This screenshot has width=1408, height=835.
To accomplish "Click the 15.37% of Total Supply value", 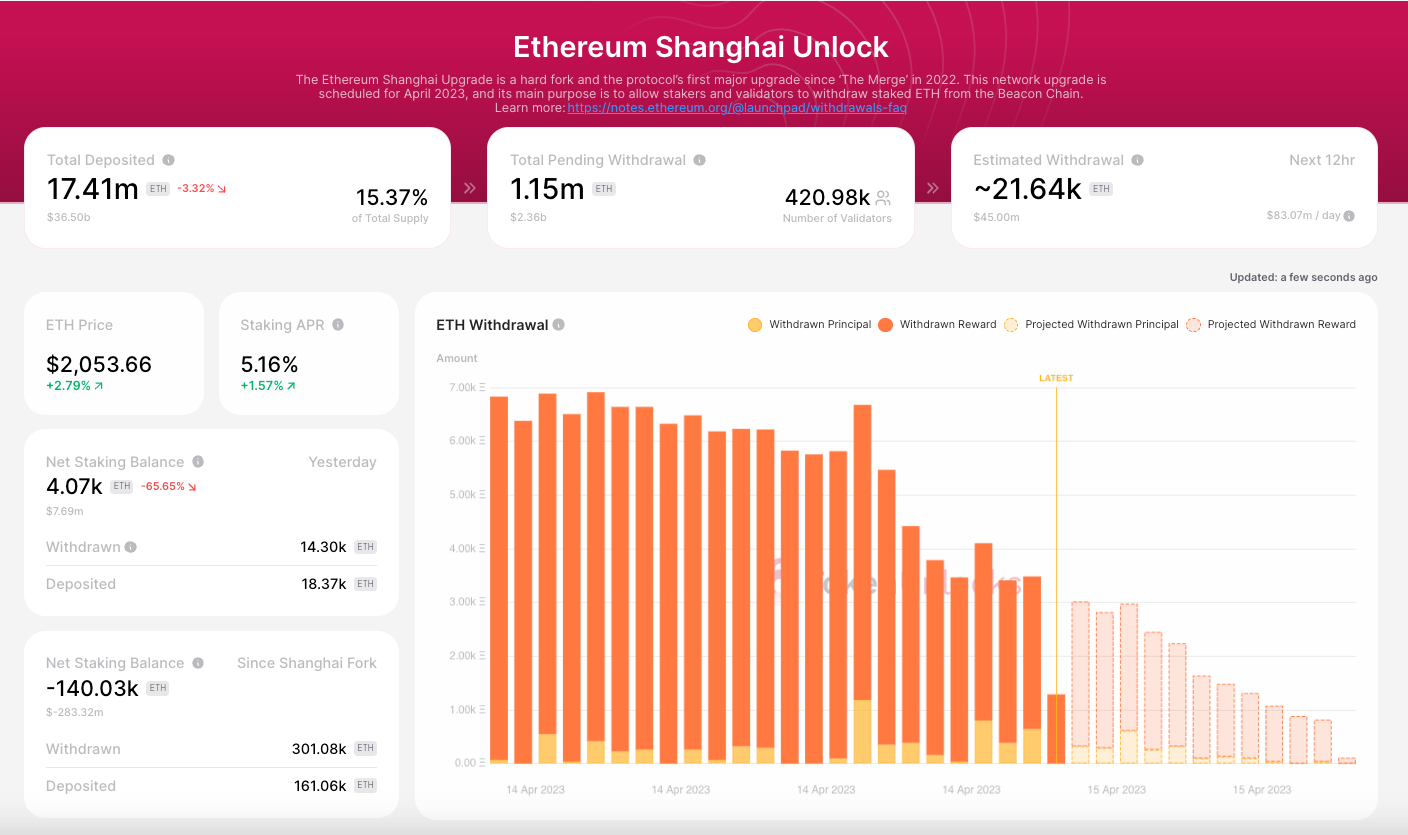I will [392, 197].
